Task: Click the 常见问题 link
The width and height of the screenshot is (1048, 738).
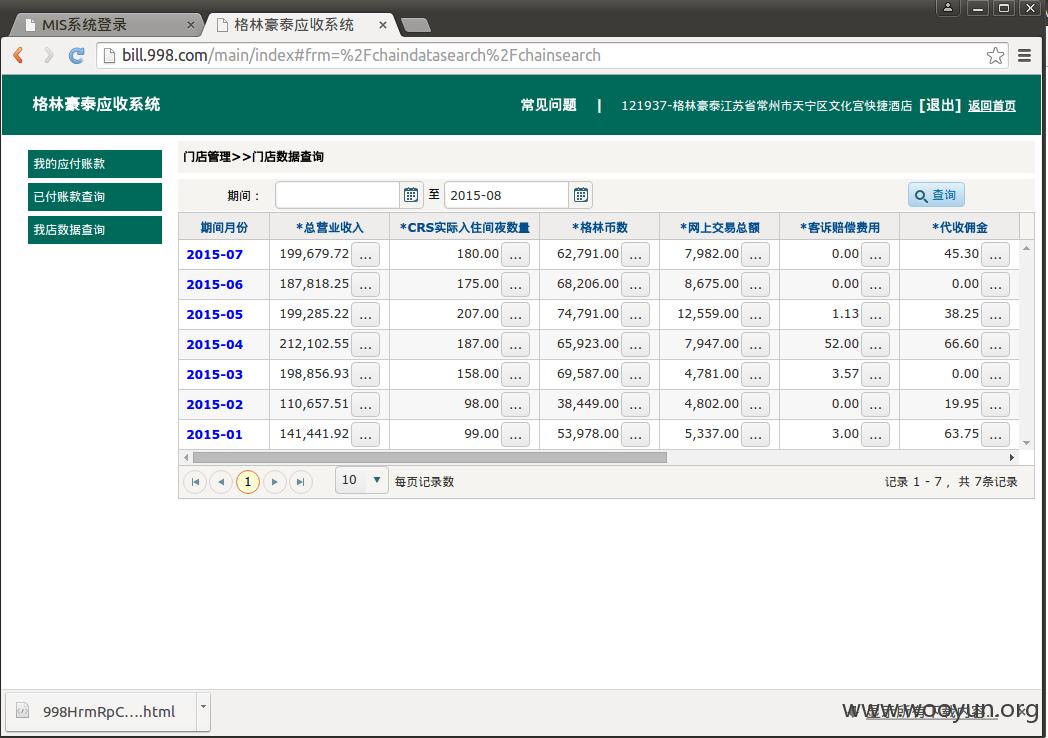Action: coord(548,106)
